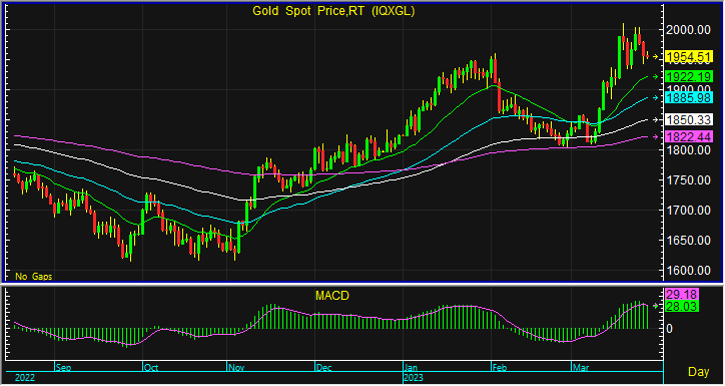Click the Day interval label

coord(699,372)
